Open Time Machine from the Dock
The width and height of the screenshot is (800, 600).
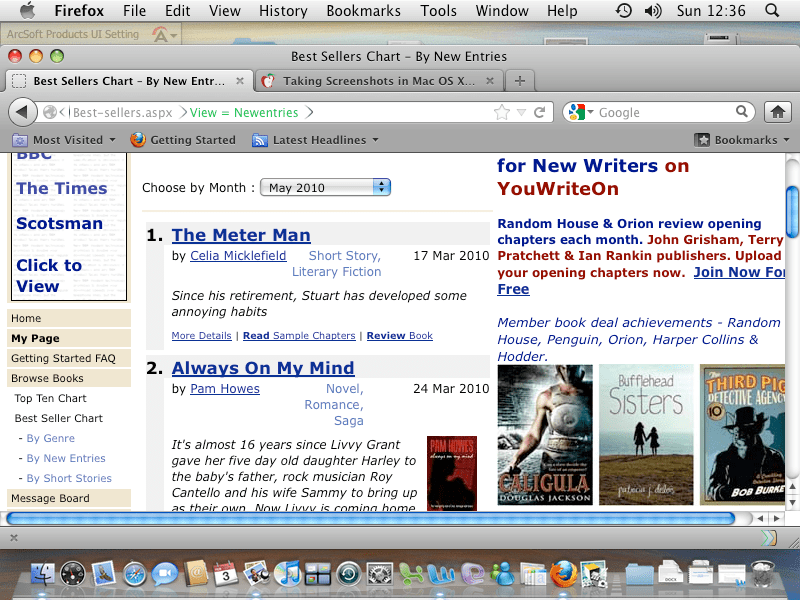[349, 573]
